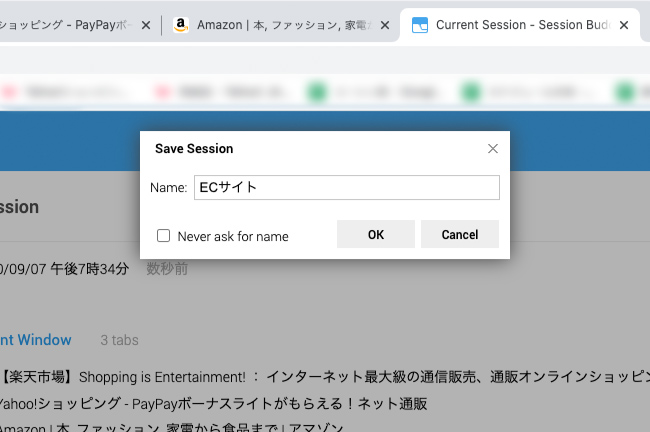Close the Save Session dialog with X
This screenshot has height=432, width=650.
click(492, 149)
